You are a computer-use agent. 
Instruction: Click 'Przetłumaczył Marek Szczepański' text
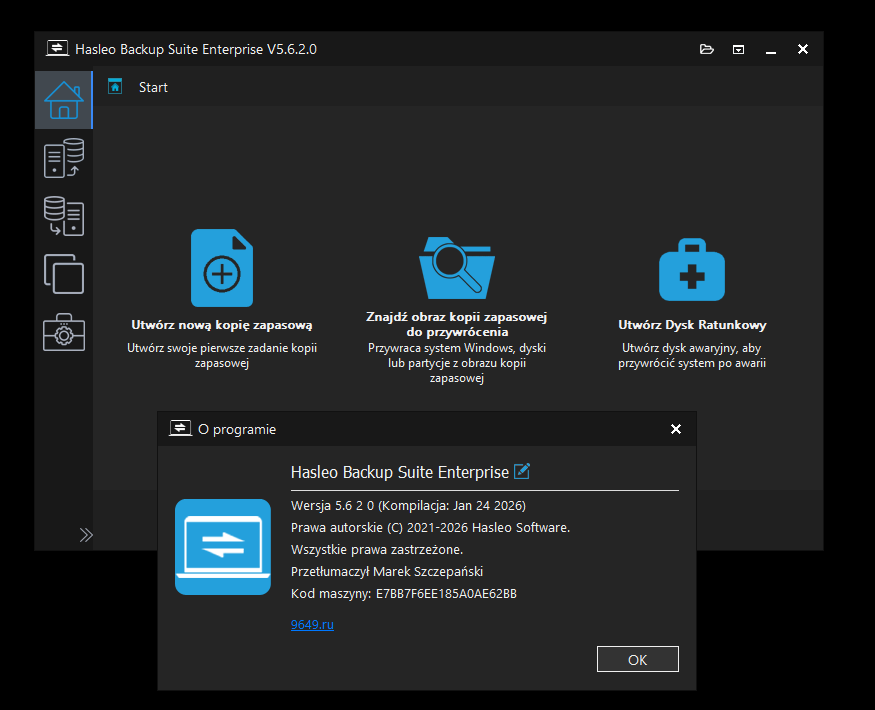click(x=387, y=572)
